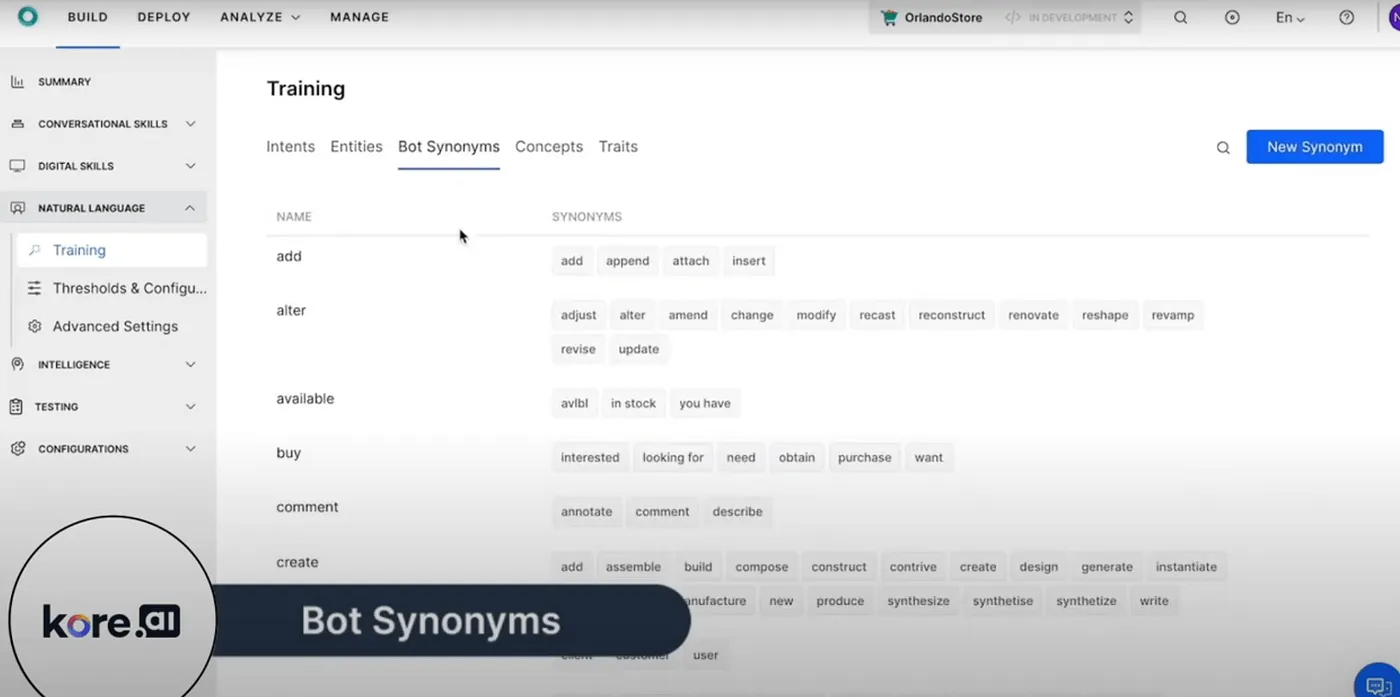Image resolution: width=1400 pixels, height=697 pixels.
Task: Click the New Synonym button
Action: (x=1315, y=147)
